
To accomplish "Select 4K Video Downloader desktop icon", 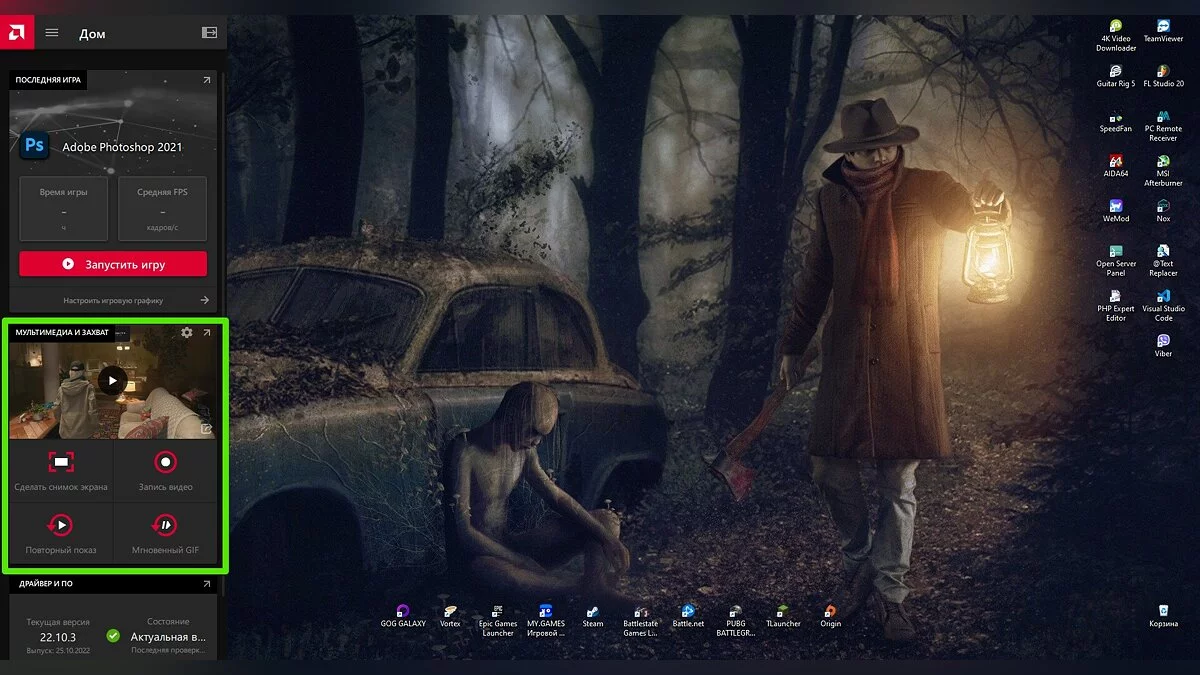I will click(x=1116, y=36).
